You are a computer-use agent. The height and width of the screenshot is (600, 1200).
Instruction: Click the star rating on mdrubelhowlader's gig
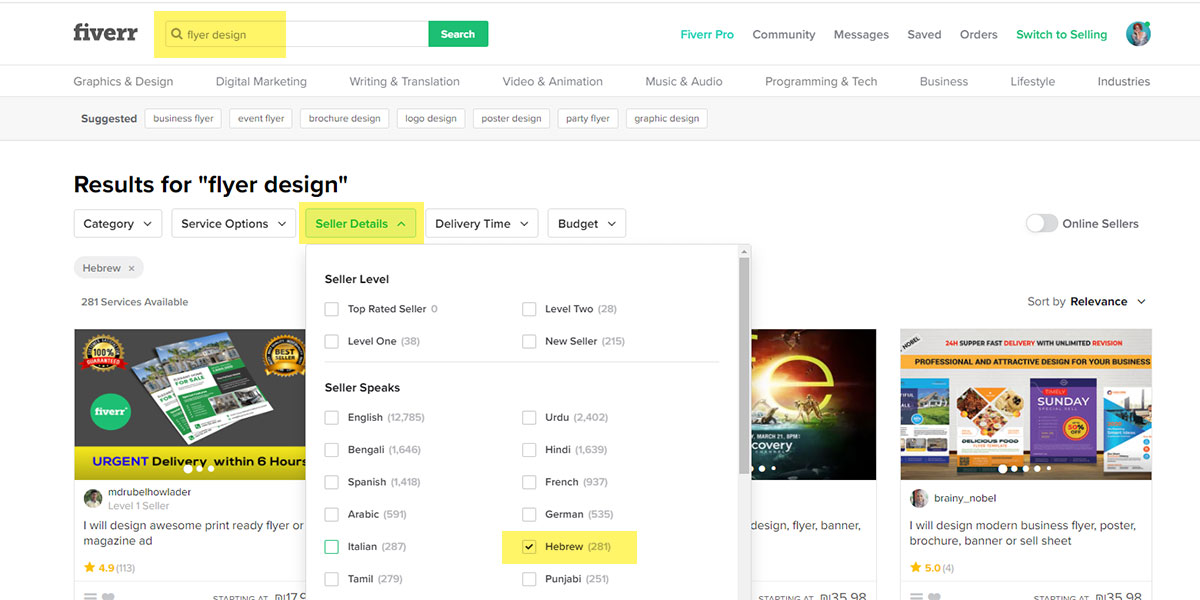(90, 568)
